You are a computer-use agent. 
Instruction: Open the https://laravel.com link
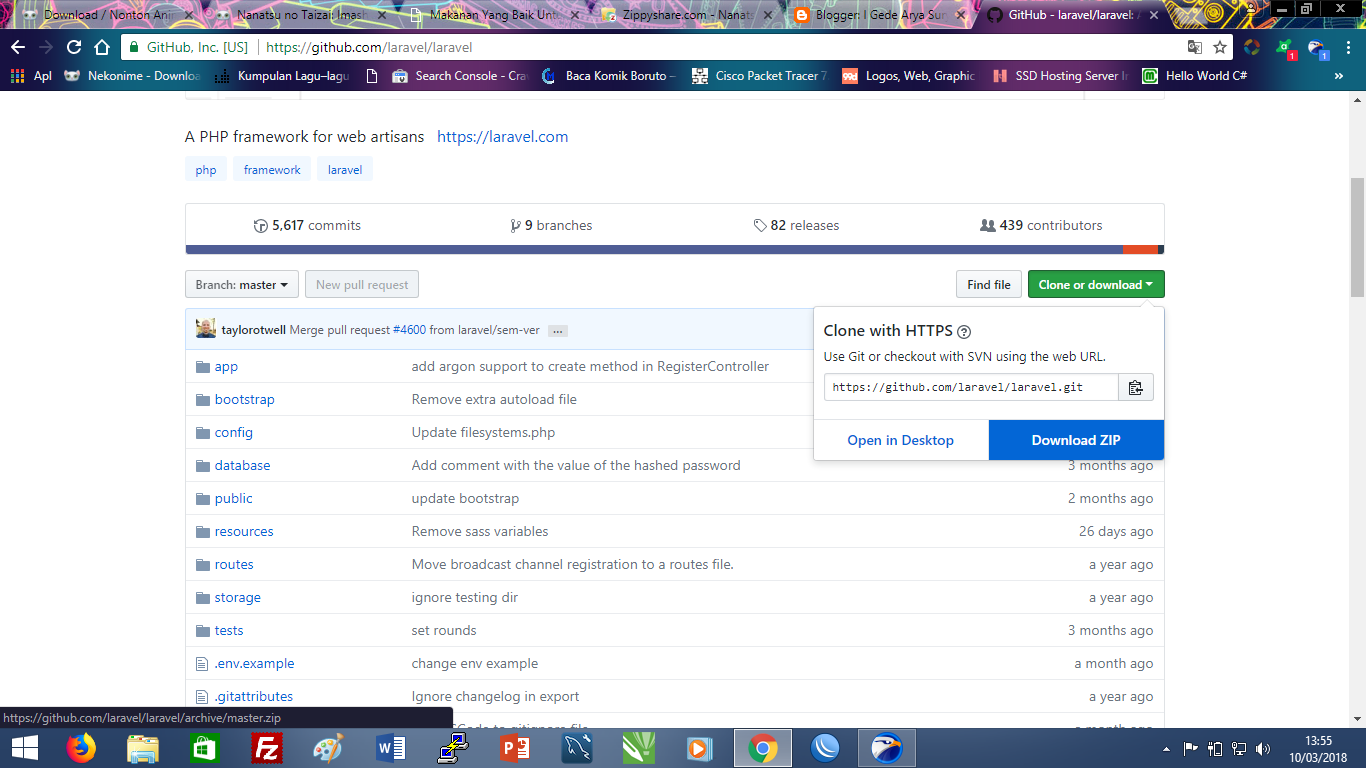[502, 137]
